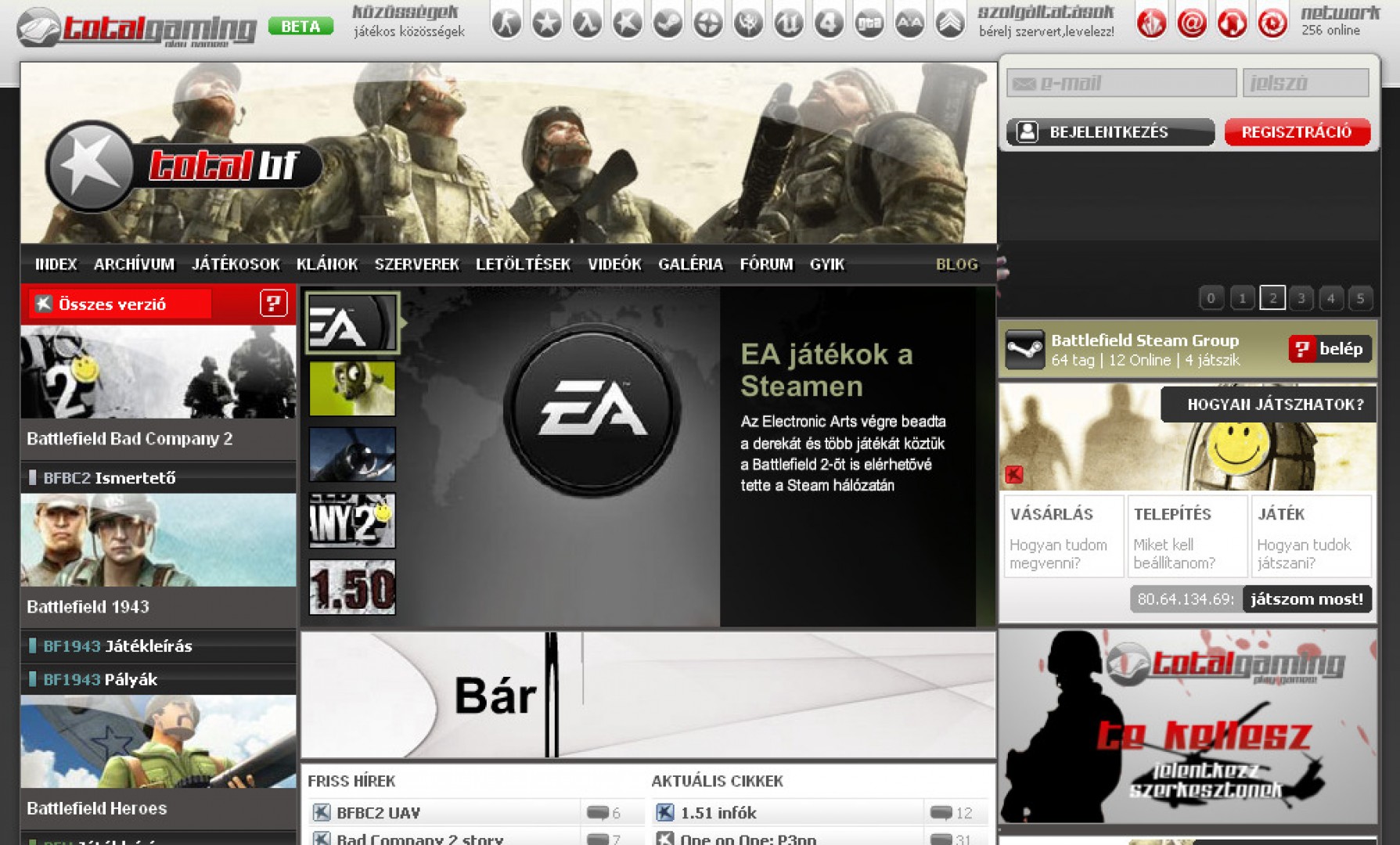
Task: Open the FÓRUM menu item
Action: pyautogui.click(x=766, y=264)
